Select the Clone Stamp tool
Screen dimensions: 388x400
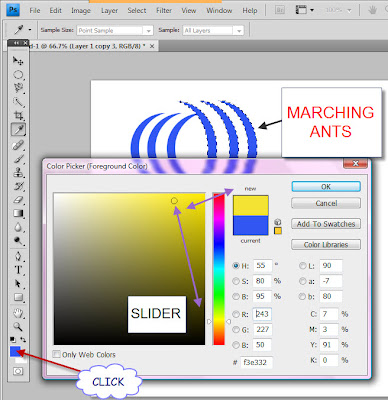pos(18,173)
